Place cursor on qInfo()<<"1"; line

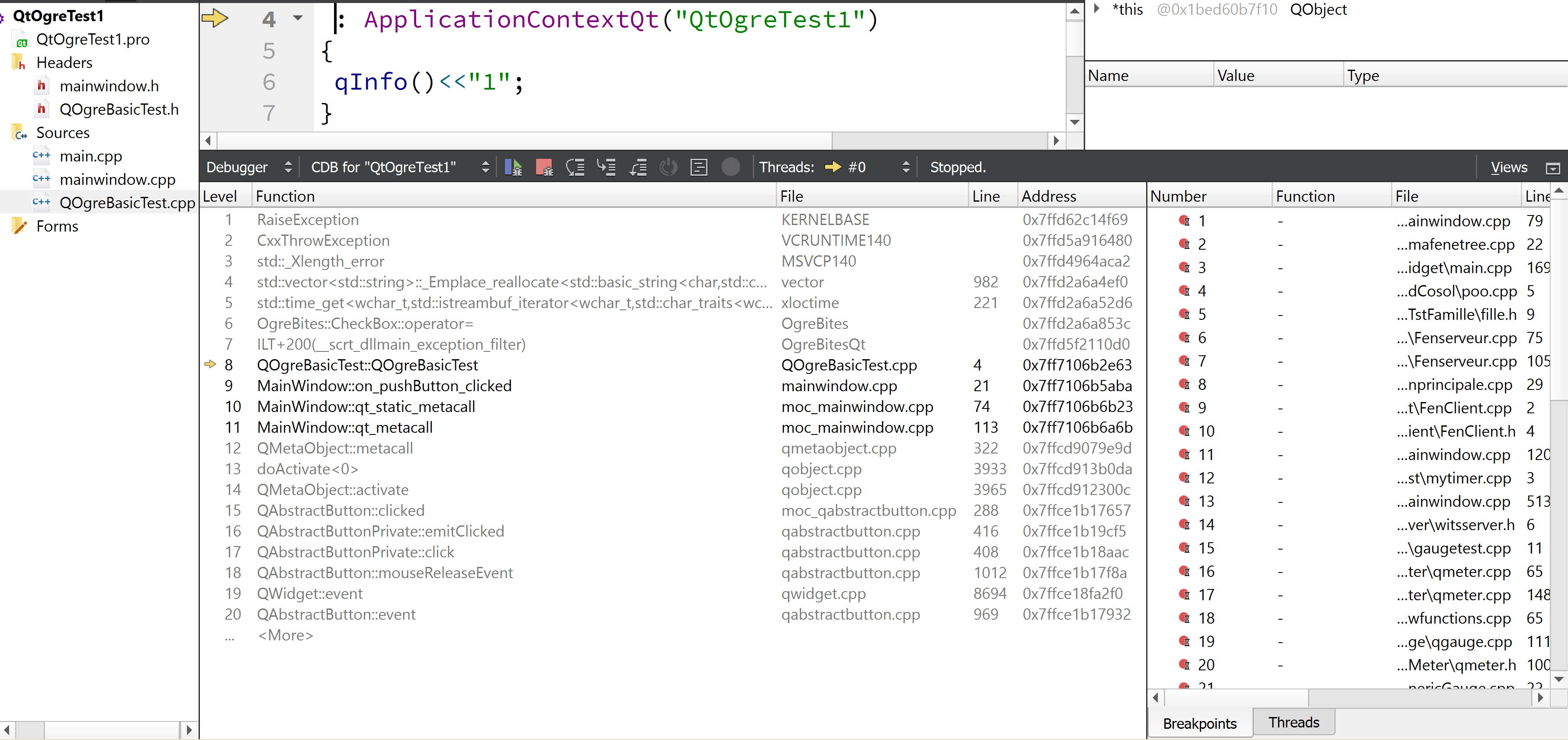[x=428, y=82]
